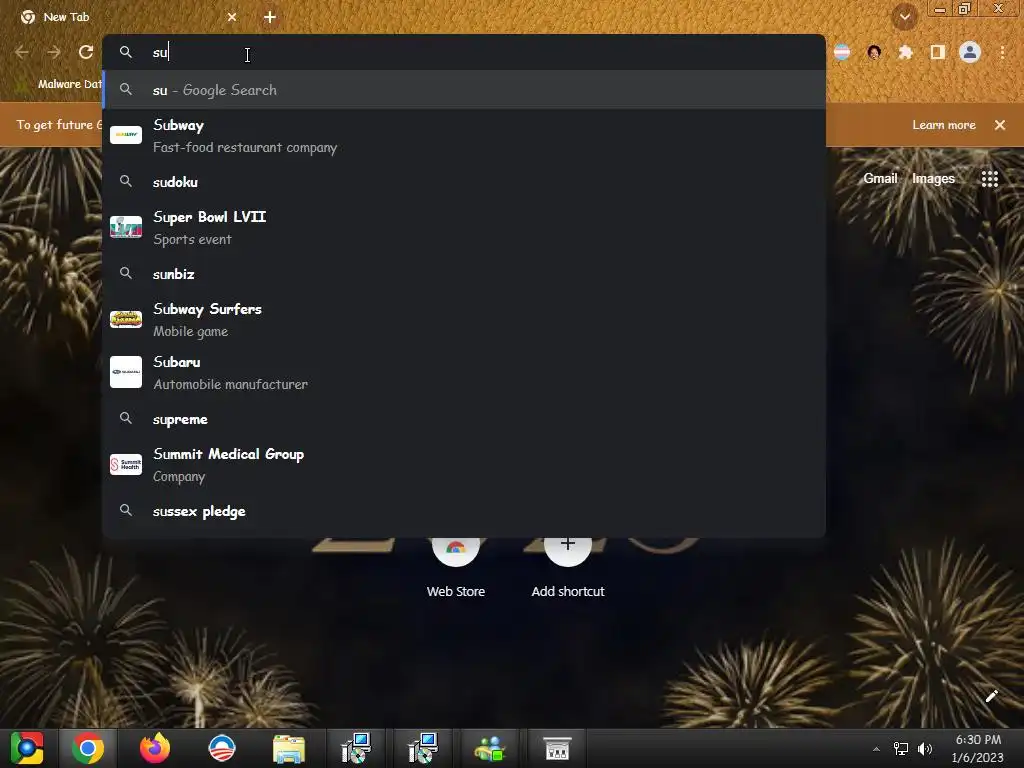The image size is (1024, 768).
Task: Click Chrome icon in the taskbar
Action: pyautogui.click(x=88, y=748)
